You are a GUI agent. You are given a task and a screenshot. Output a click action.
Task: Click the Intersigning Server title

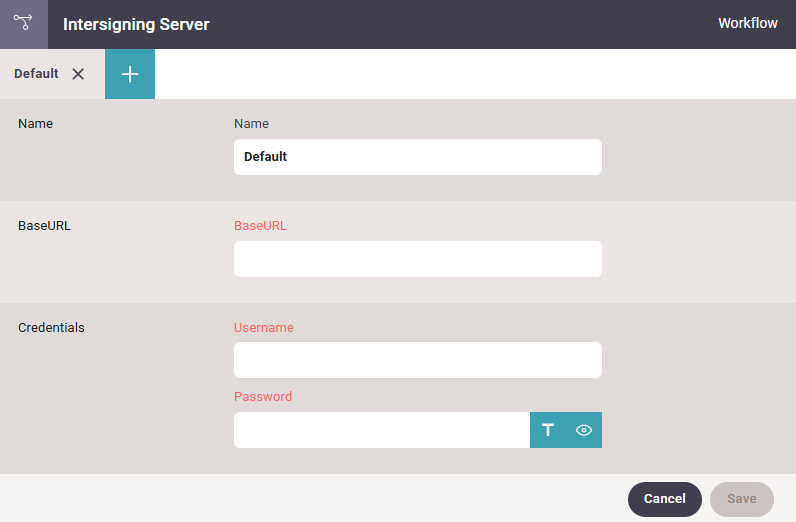pyautogui.click(x=136, y=24)
